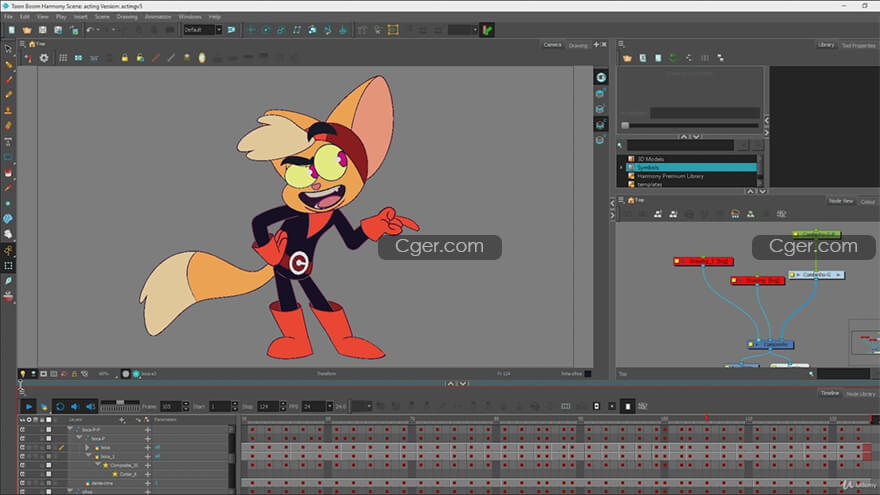This screenshot has width=880, height=495.
Task: Click the onion skin oval icon
Action: point(202,58)
